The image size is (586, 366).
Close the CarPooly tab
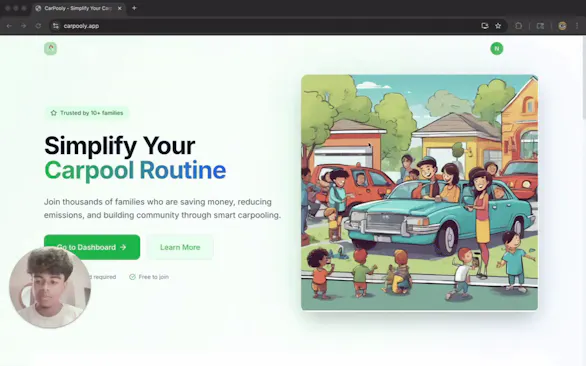coord(120,8)
